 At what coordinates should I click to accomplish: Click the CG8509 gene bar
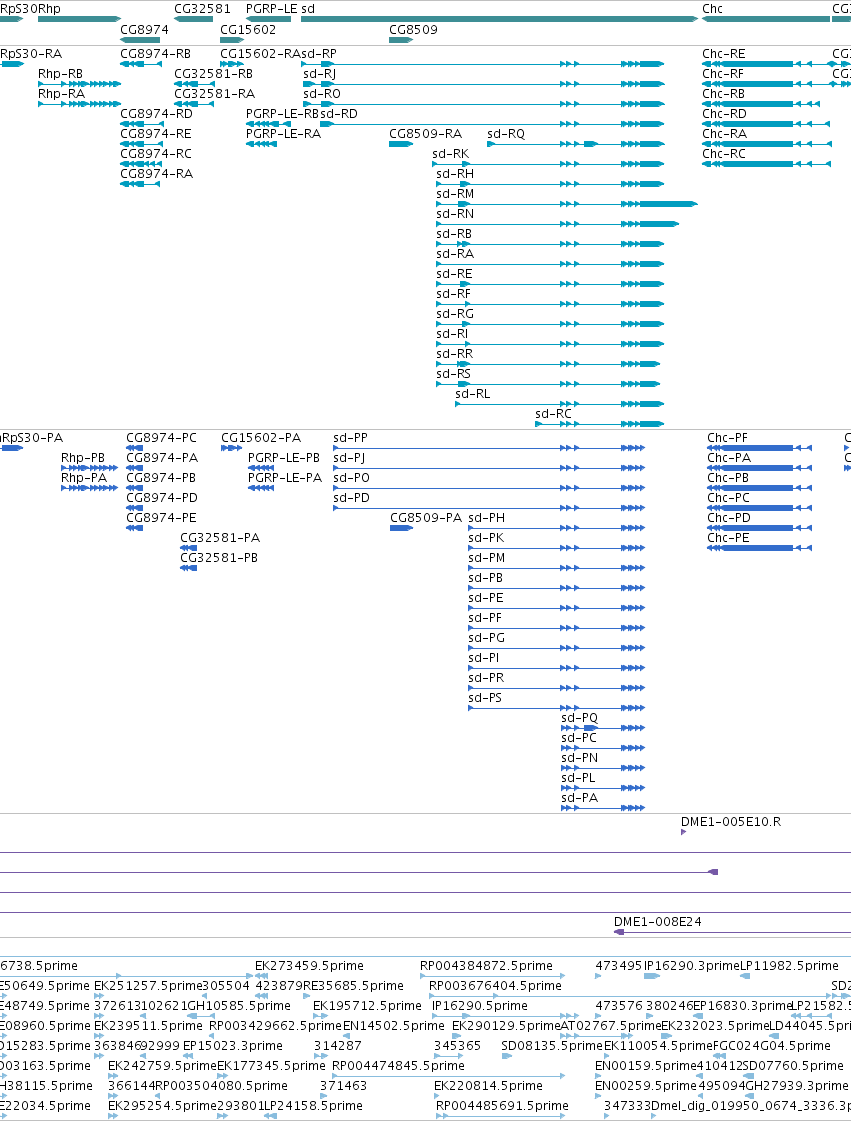click(401, 39)
